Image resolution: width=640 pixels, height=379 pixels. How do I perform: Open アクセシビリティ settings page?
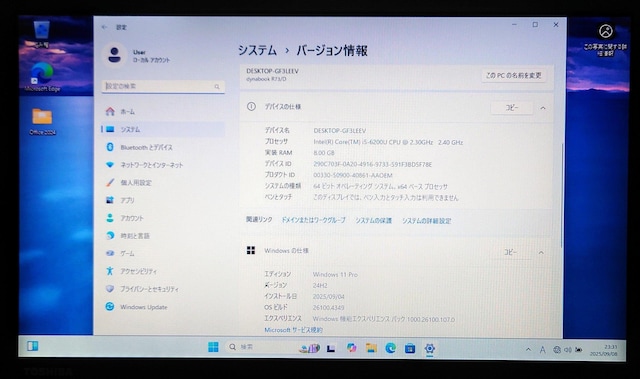[163, 271]
